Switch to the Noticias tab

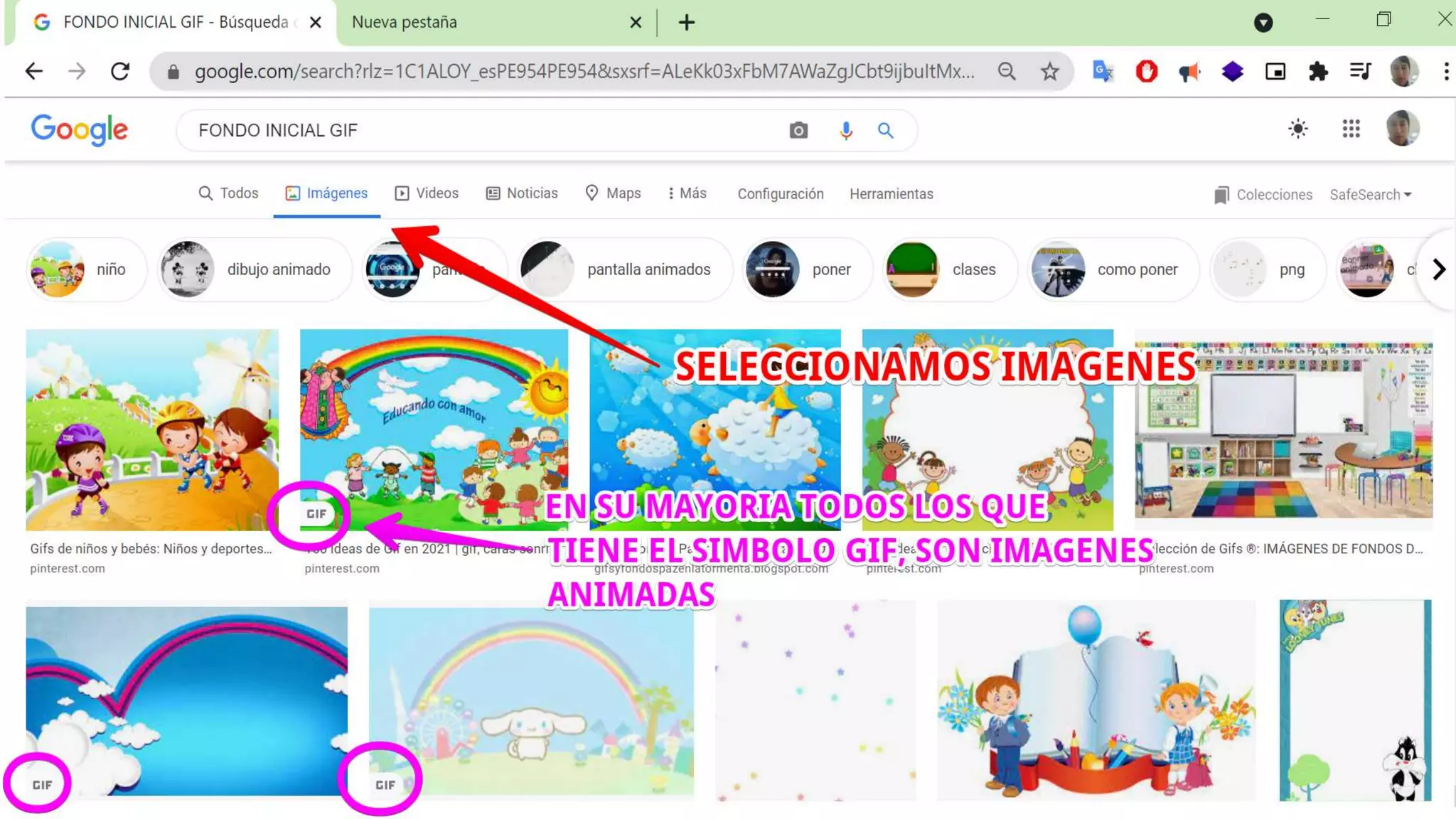pos(522,193)
